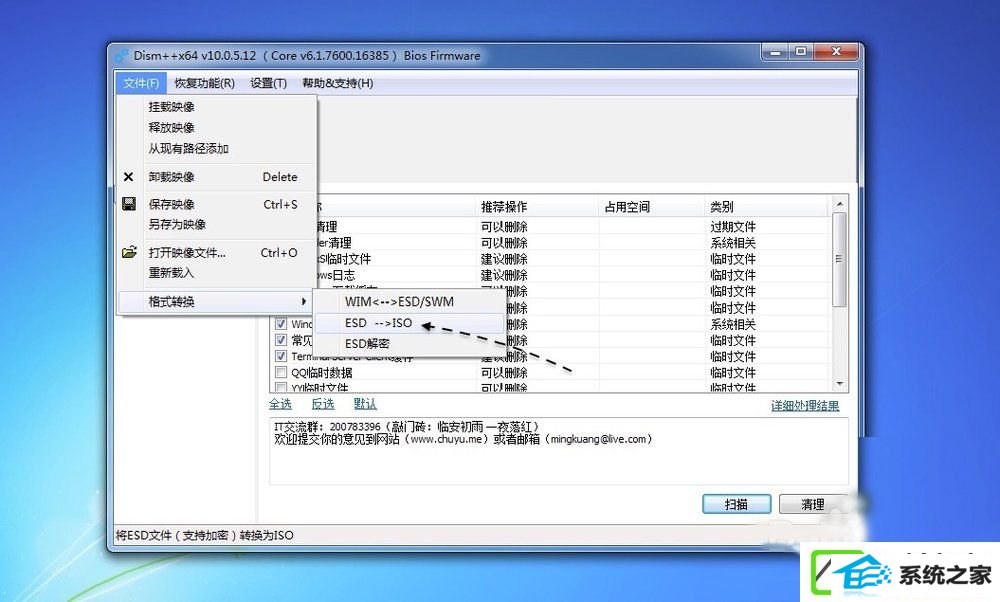Click the list scrollbar up arrow
The image size is (1000, 602).
(x=839, y=204)
